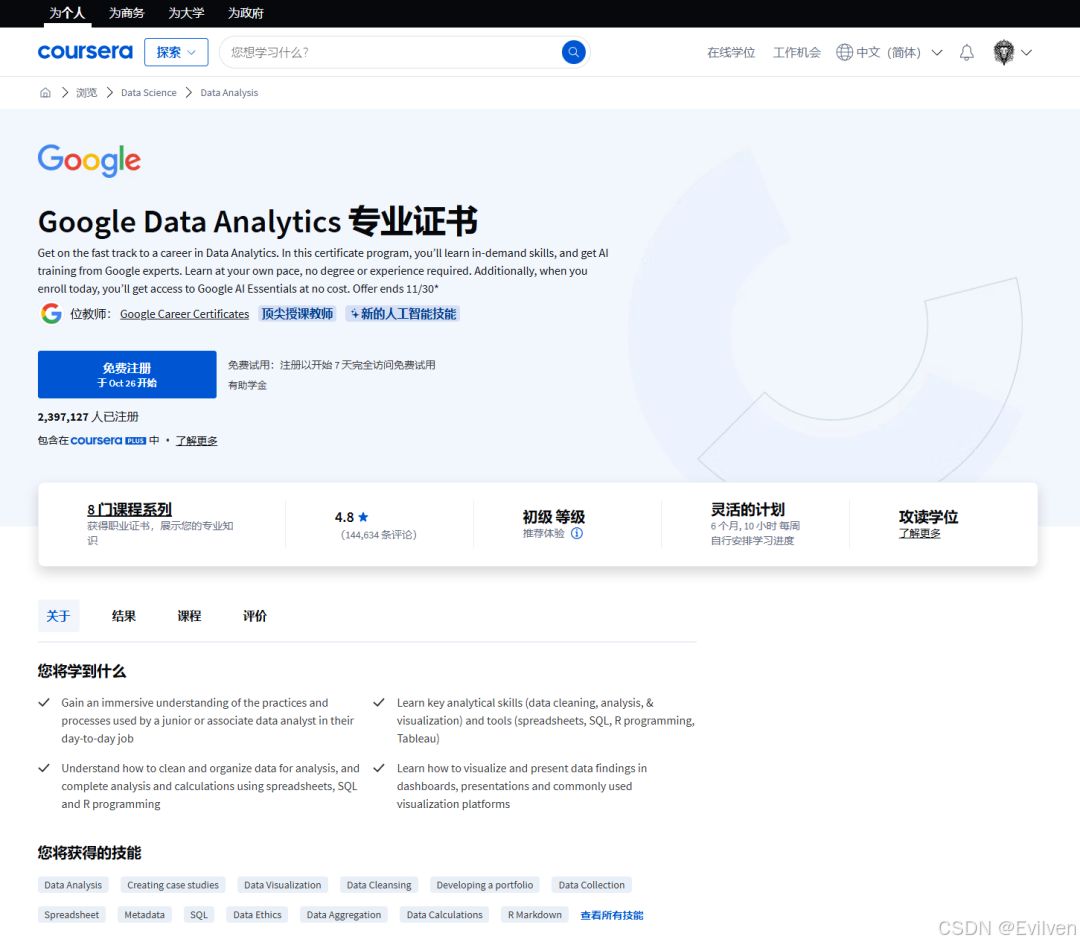Screen dimensions: 1080x945
Task: Click the 浏览 breadcrumb
Action: click(86, 93)
